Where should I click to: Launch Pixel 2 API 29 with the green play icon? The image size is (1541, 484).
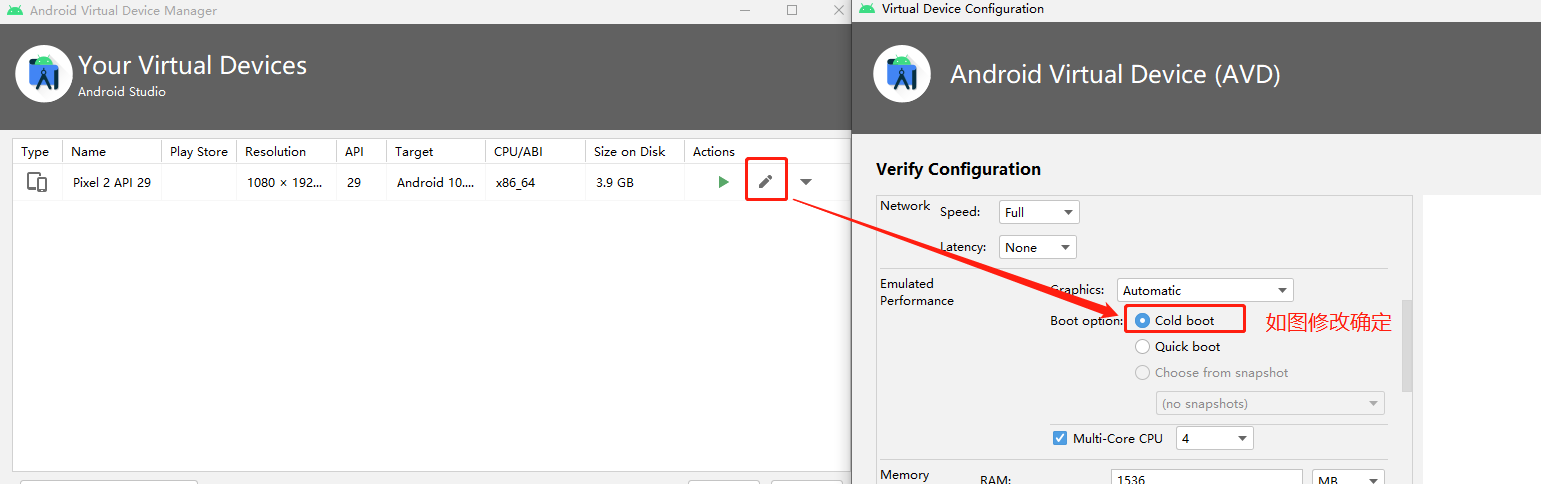tap(724, 182)
